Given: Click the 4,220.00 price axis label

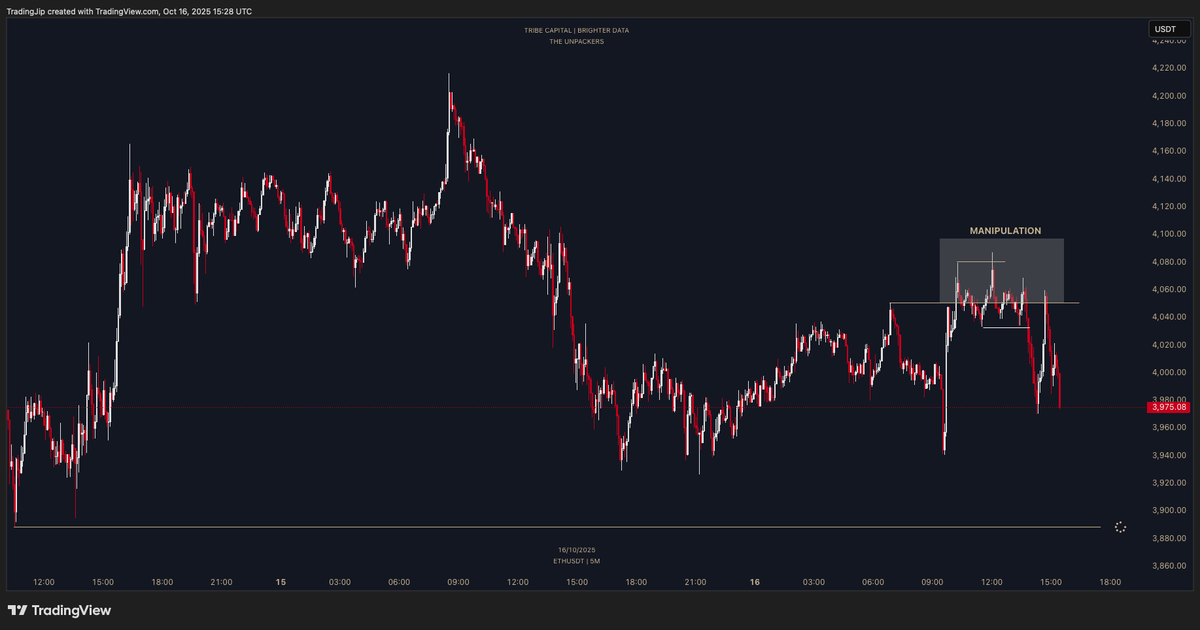Looking at the screenshot, I should pyautogui.click(x=1168, y=68).
